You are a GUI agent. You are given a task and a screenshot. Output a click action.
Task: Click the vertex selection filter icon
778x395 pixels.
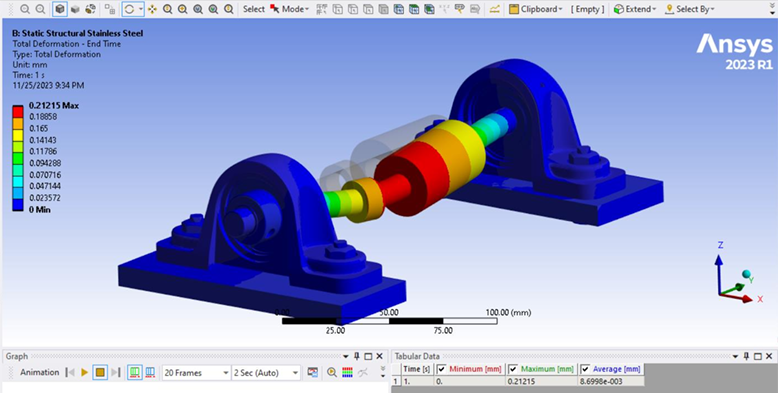point(322,9)
